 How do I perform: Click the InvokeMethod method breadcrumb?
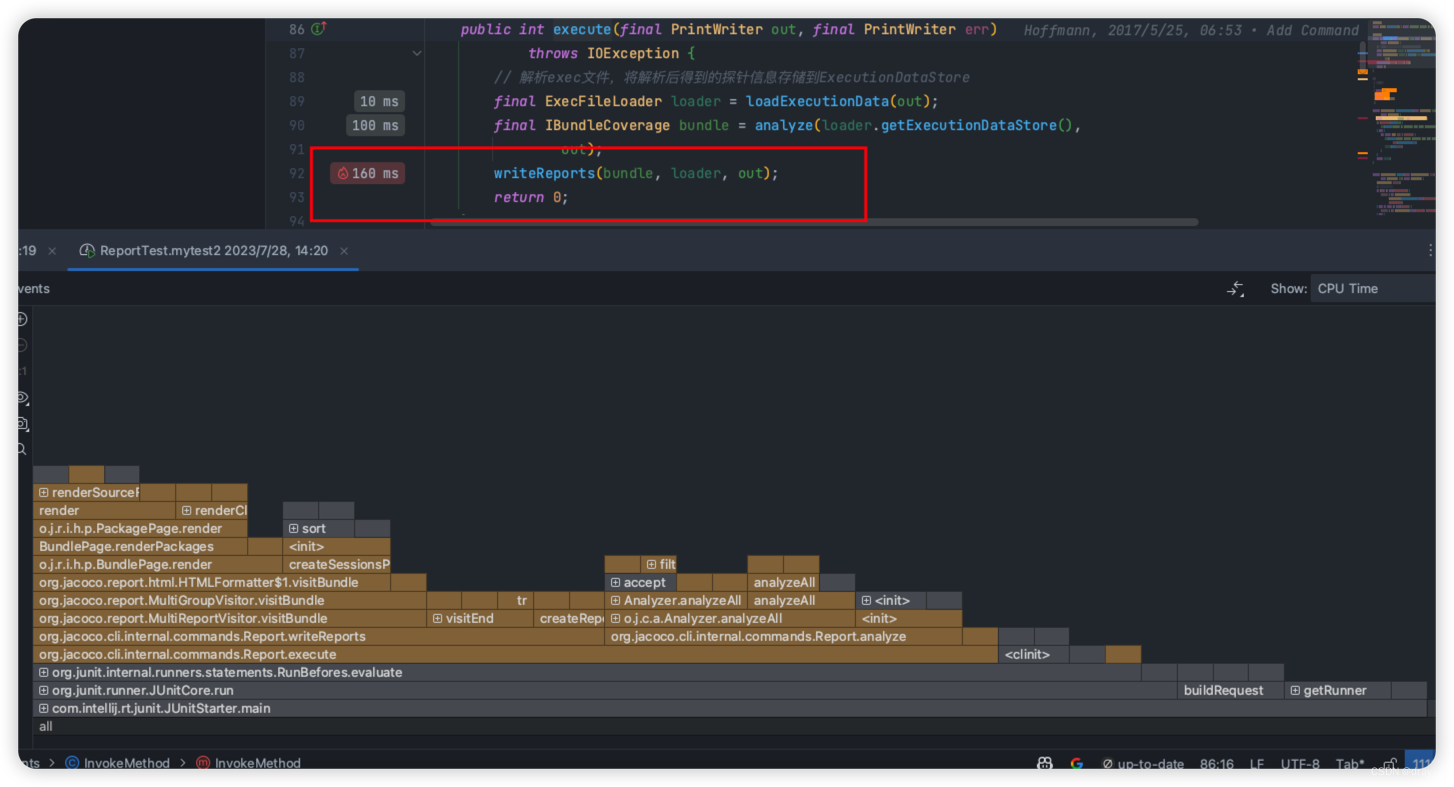[248, 763]
